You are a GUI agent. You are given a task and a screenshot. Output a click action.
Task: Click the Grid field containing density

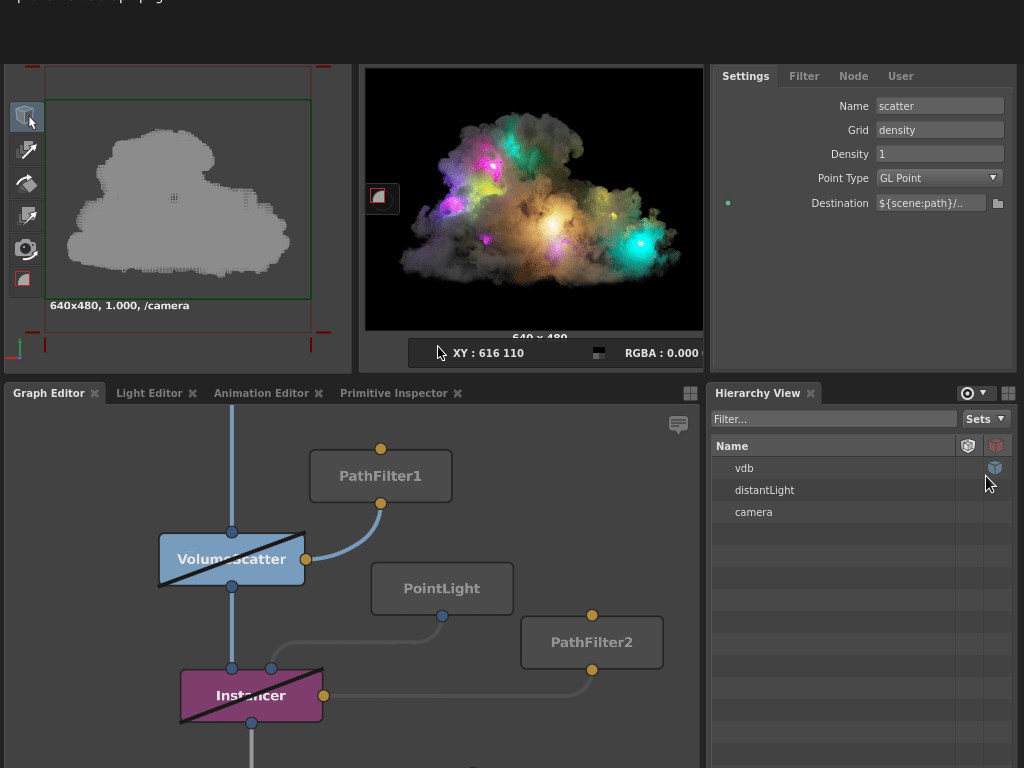940,130
